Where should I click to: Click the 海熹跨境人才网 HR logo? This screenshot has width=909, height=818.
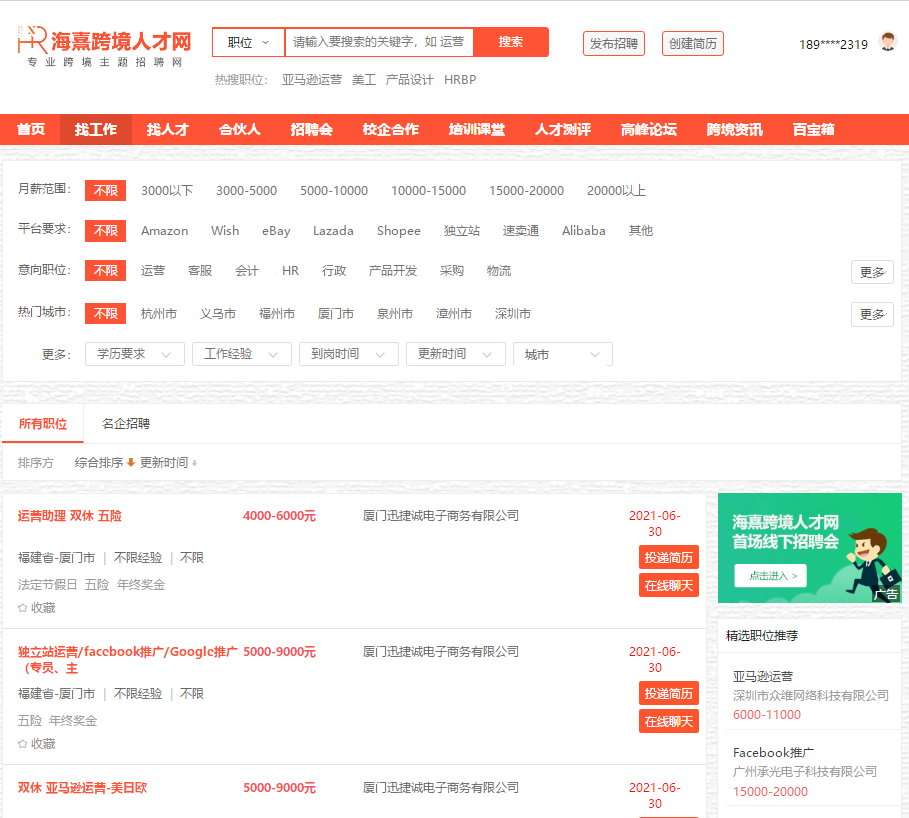(104, 46)
